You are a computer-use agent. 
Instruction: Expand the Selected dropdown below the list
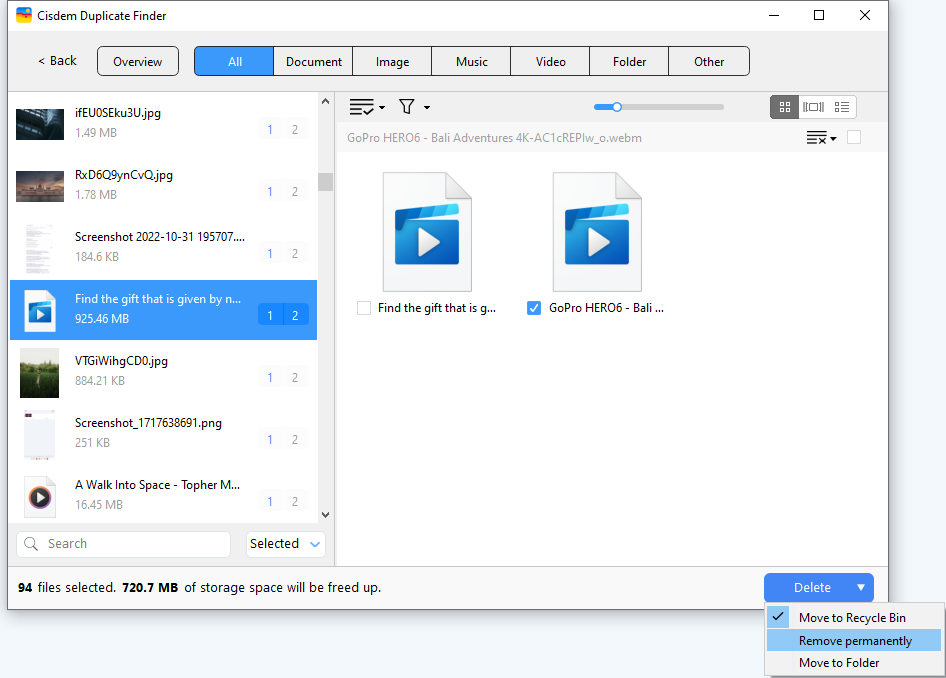(286, 544)
